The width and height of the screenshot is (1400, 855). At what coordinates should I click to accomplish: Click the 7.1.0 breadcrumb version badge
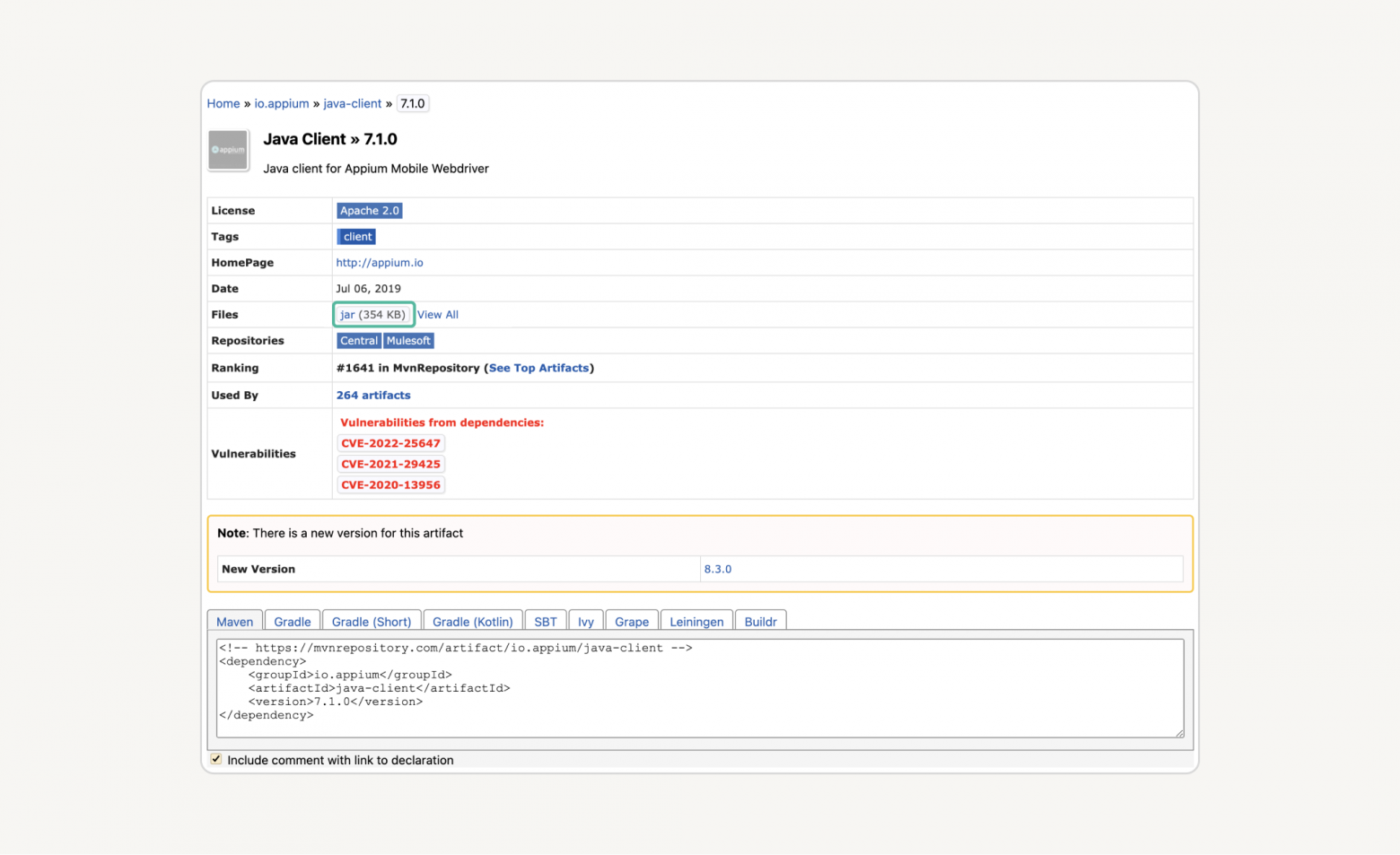coord(413,104)
